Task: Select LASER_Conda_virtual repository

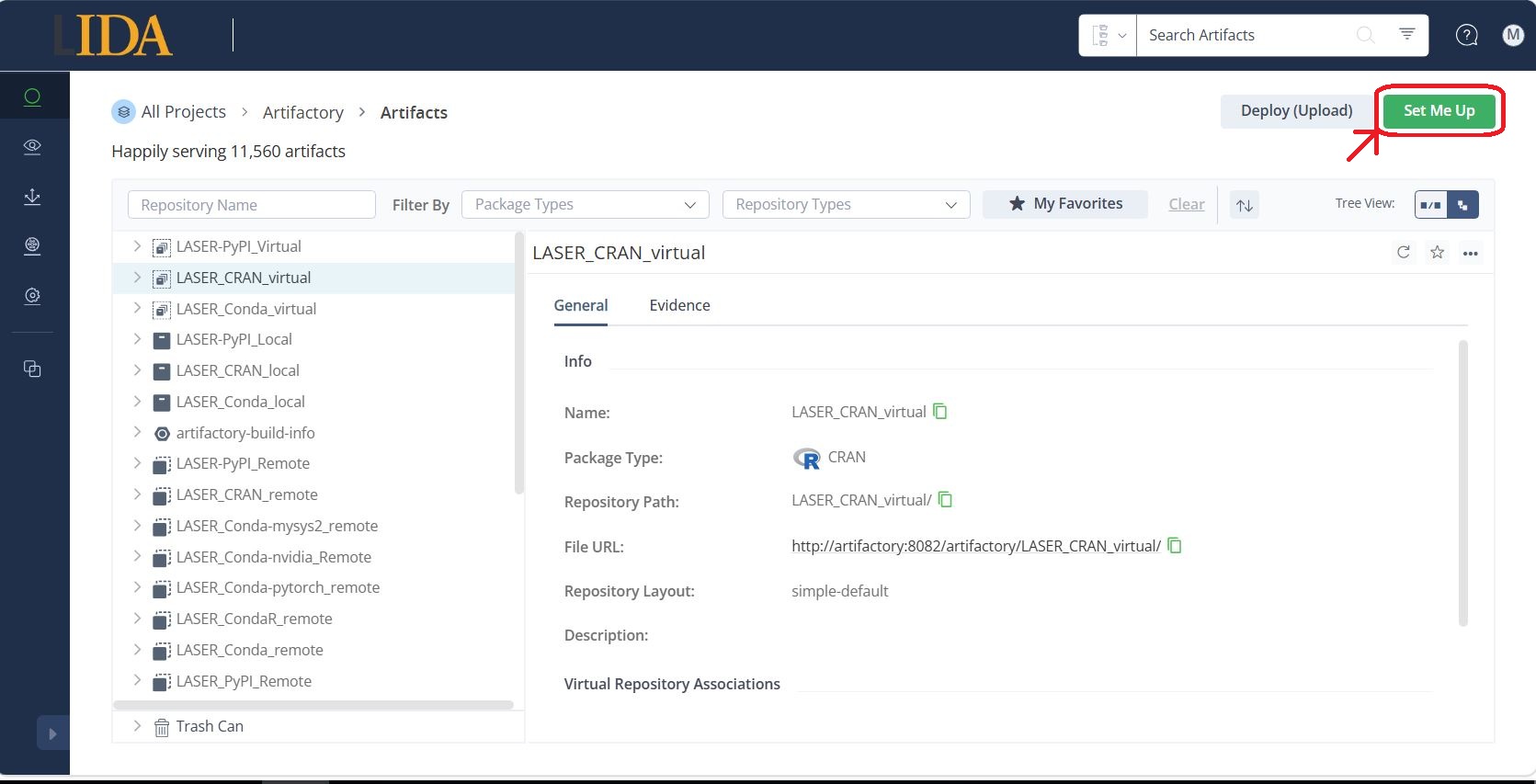Action: pyautogui.click(x=245, y=309)
